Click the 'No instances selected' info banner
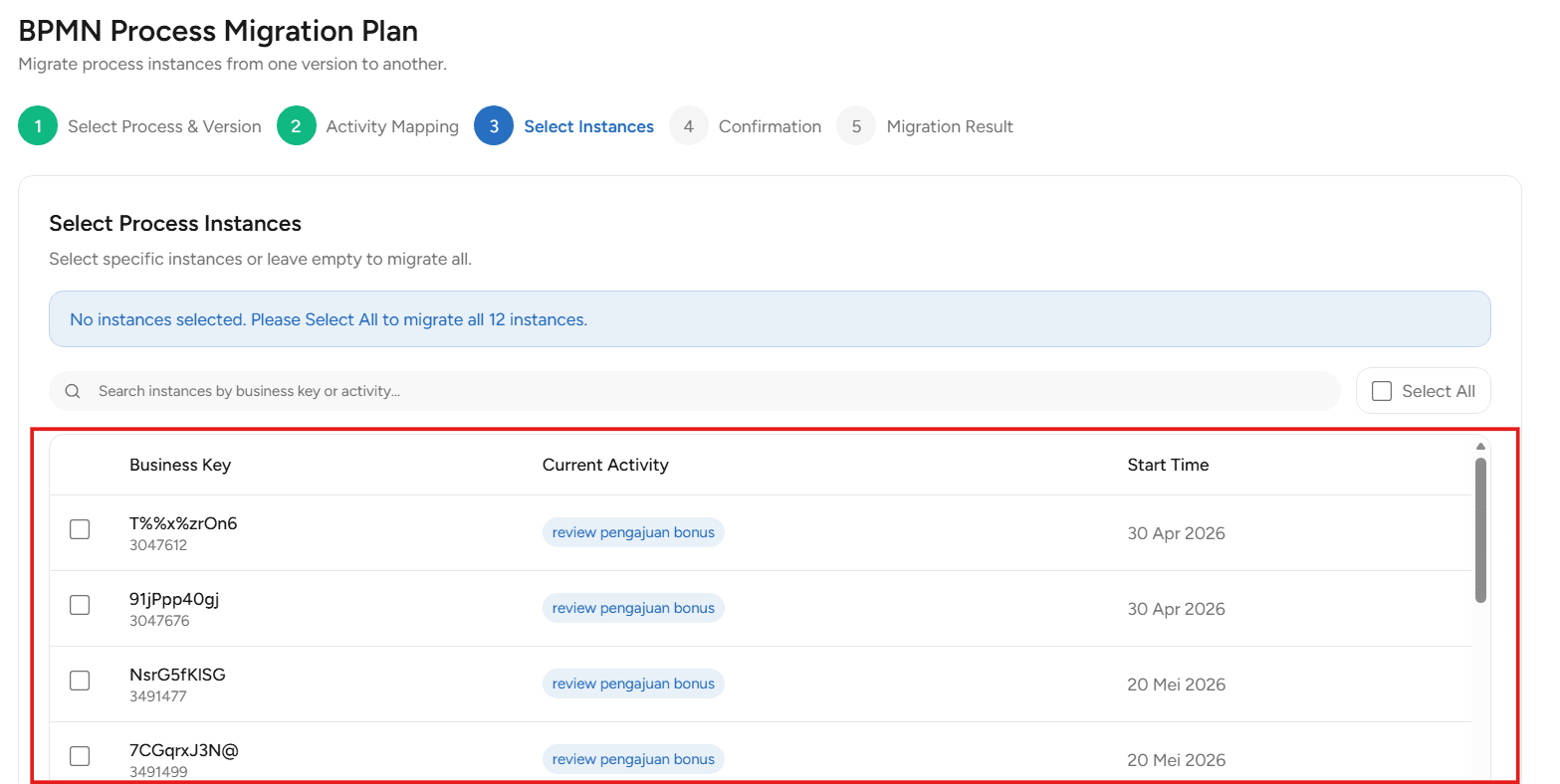Viewport: 1560px width, 784px height. [x=770, y=319]
